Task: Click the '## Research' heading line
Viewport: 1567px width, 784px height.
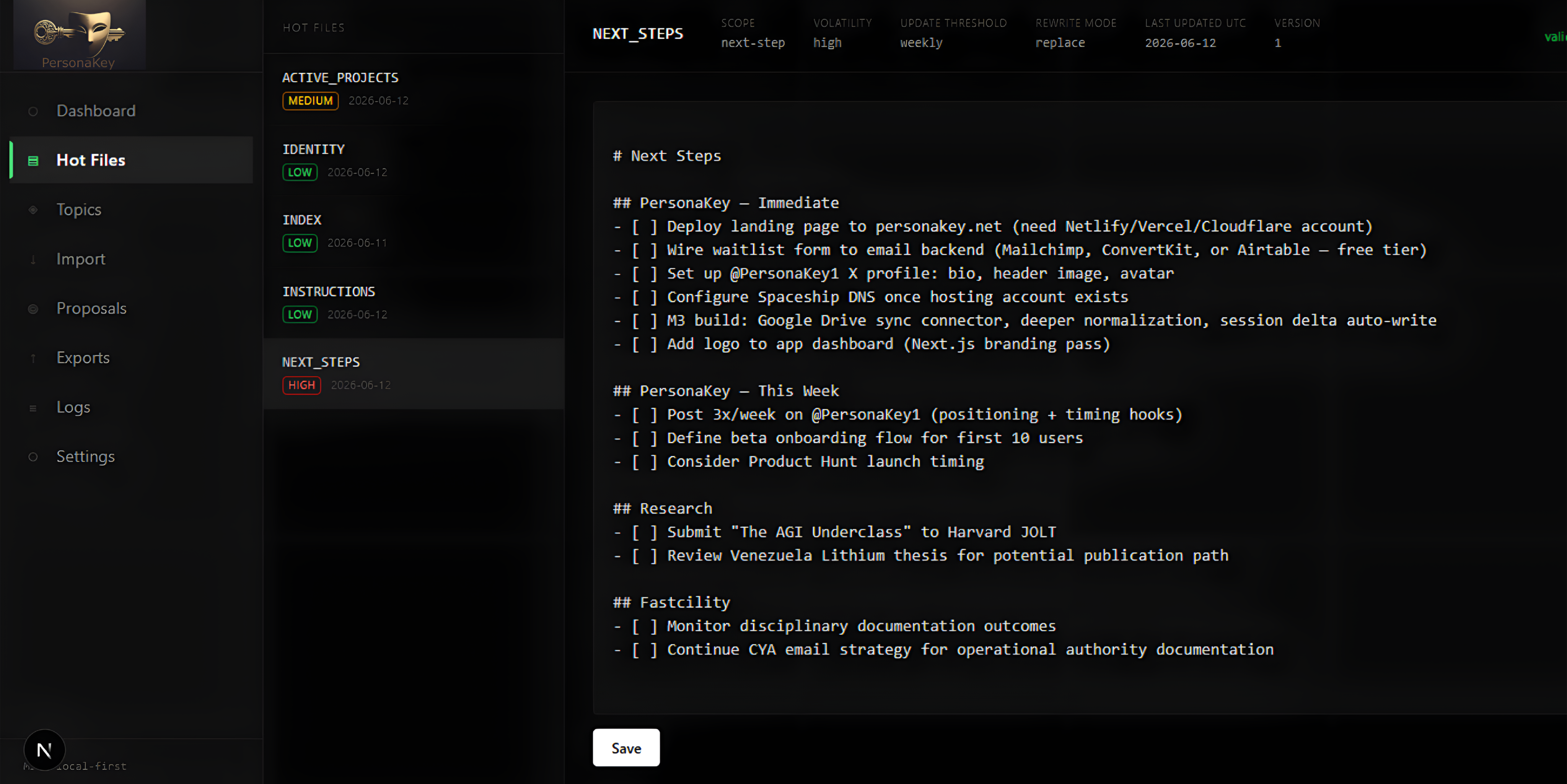Action: point(663,508)
